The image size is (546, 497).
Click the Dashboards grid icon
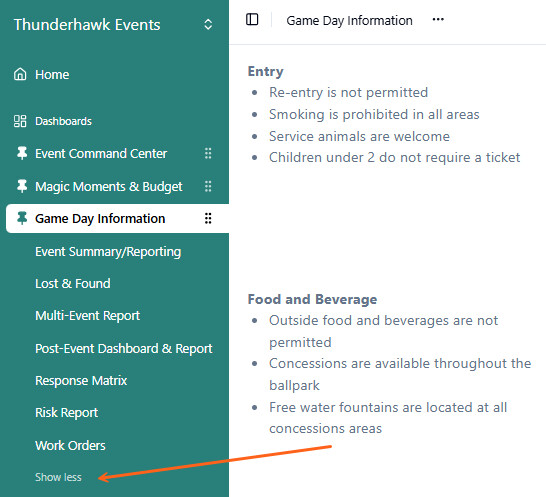pyautogui.click(x=20, y=121)
